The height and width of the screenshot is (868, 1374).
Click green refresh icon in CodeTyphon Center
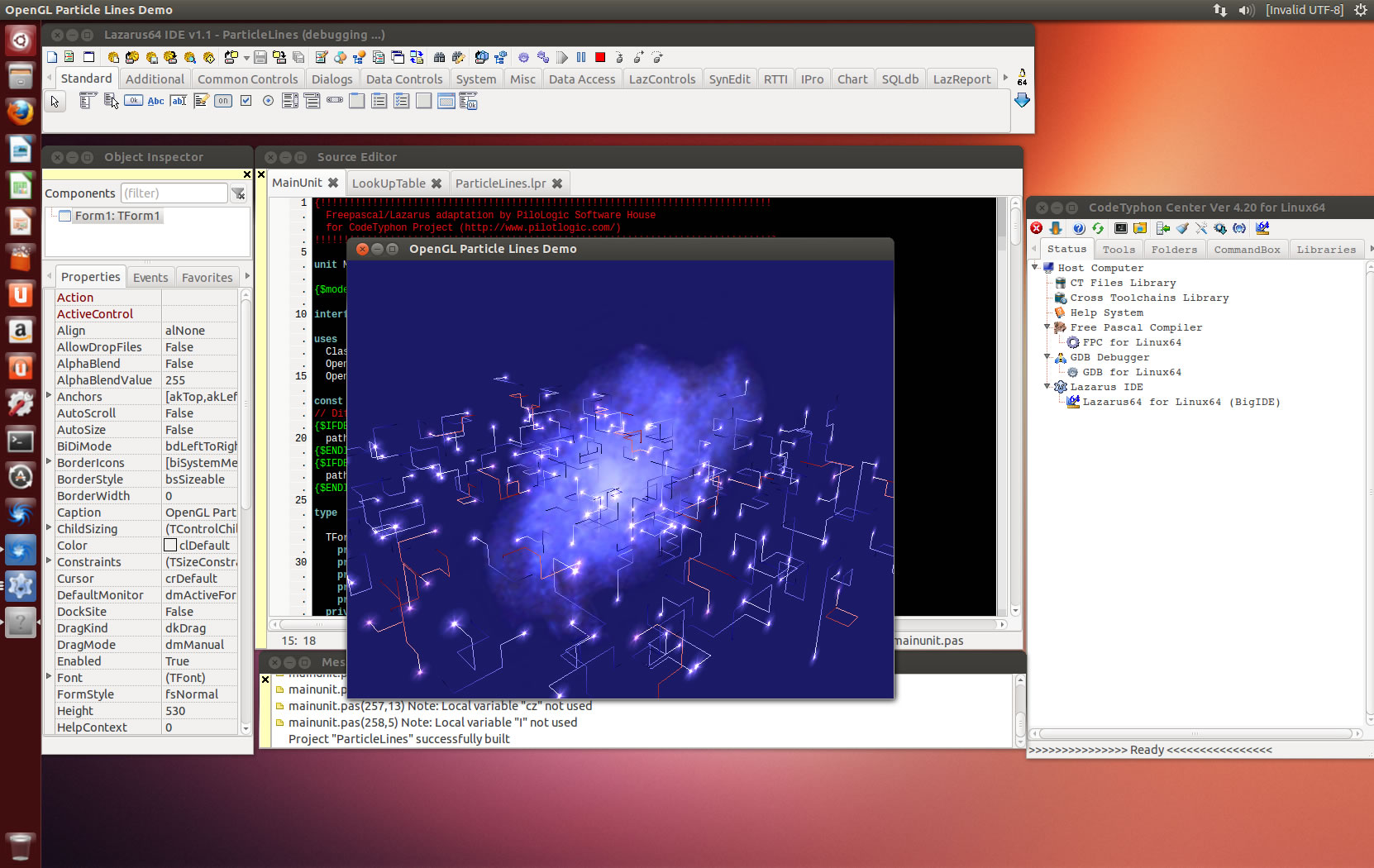click(x=1098, y=228)
